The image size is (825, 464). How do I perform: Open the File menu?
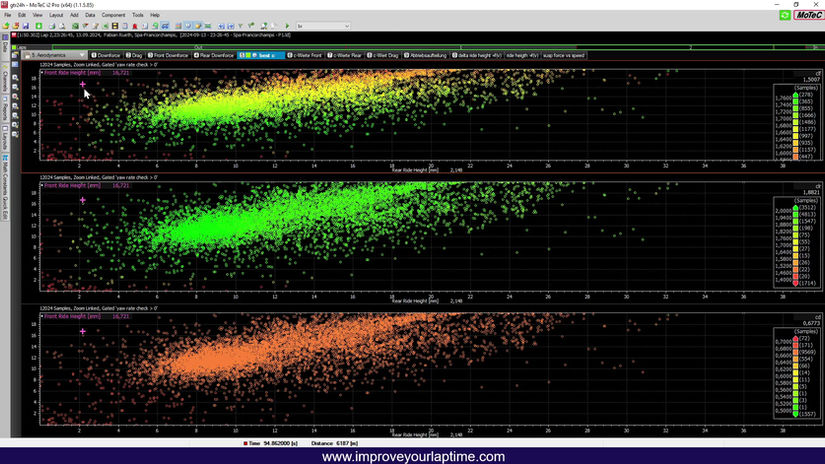pyautogui.click(x=7, y=15)
